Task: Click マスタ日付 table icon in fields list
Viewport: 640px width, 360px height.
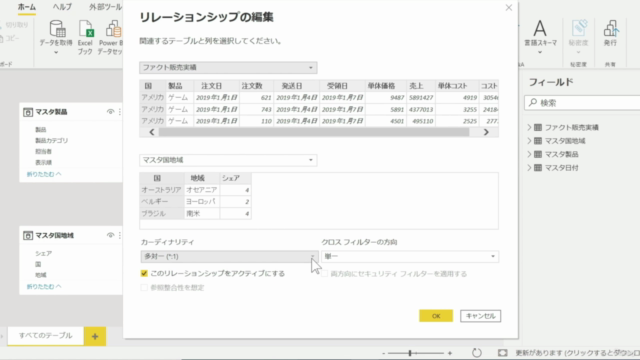Action: (x=538, y=168)
